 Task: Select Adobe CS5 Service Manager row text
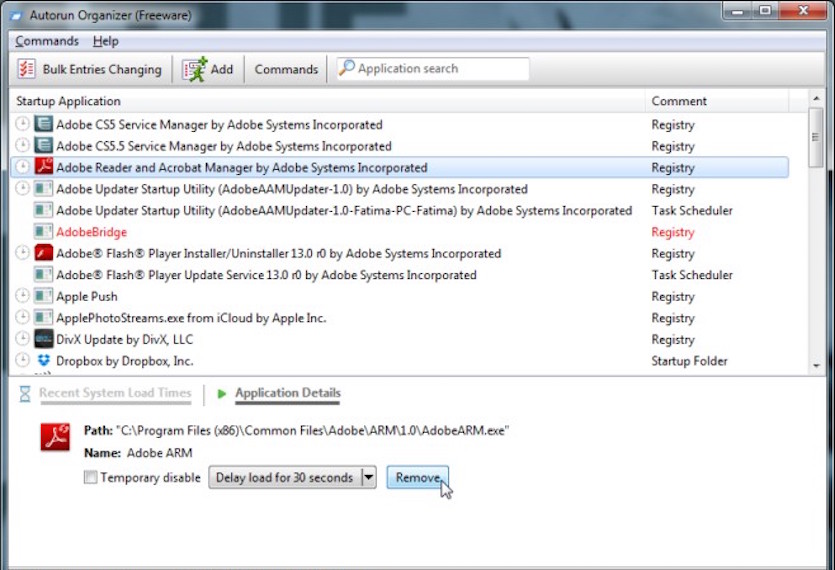219,125
